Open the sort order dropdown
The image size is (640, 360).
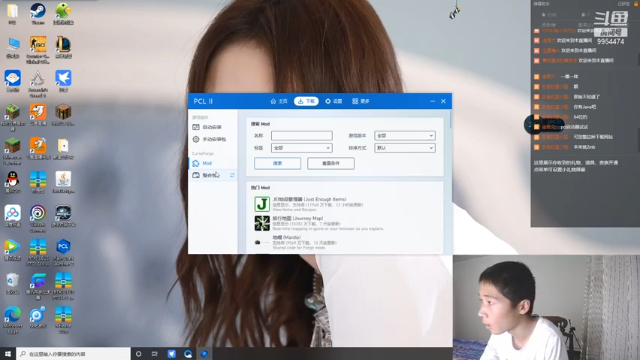pos(405,148)
